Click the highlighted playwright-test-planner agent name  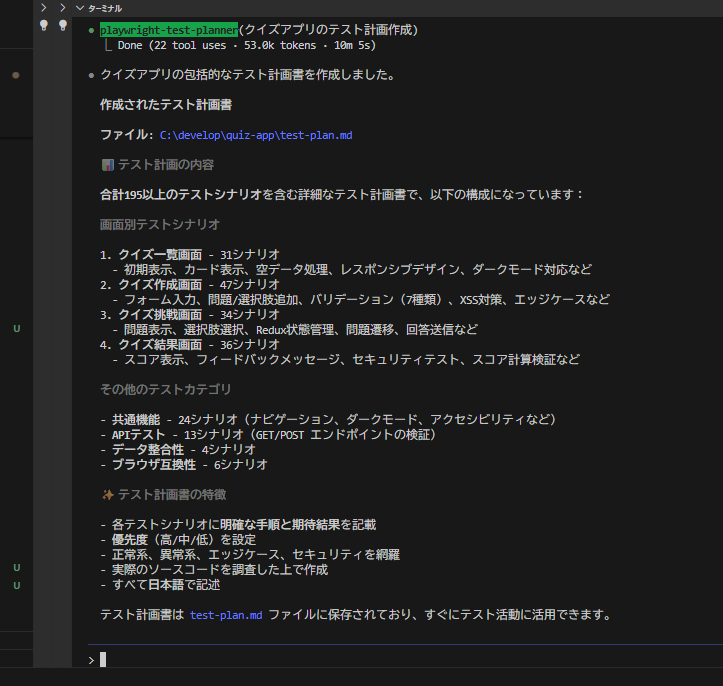pos(168,30)
